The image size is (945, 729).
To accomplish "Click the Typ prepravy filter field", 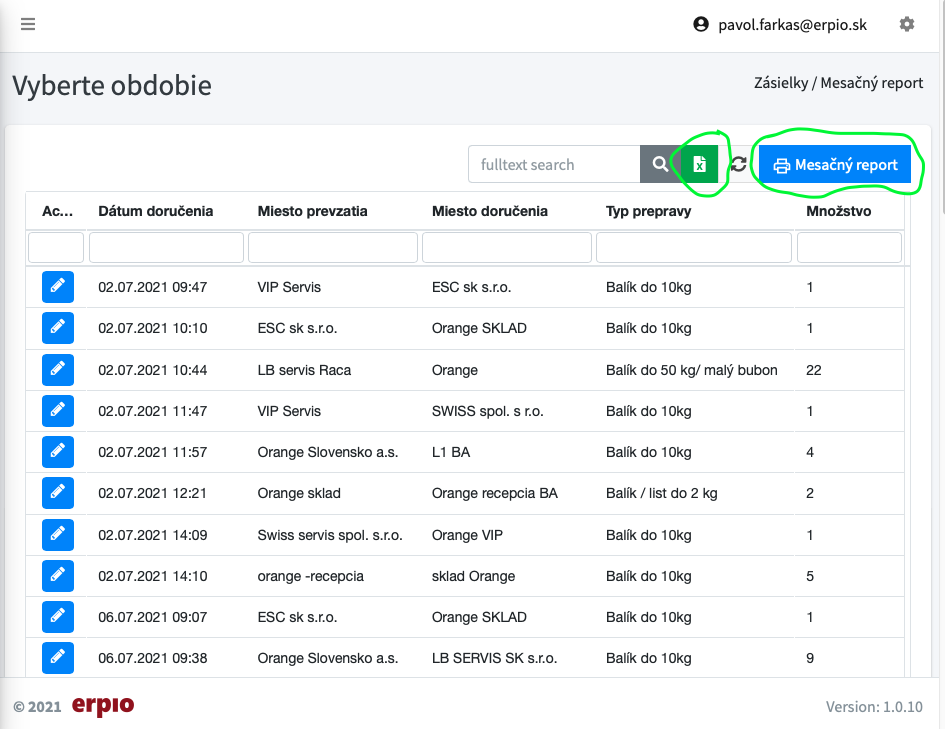I will pos(694,247).
